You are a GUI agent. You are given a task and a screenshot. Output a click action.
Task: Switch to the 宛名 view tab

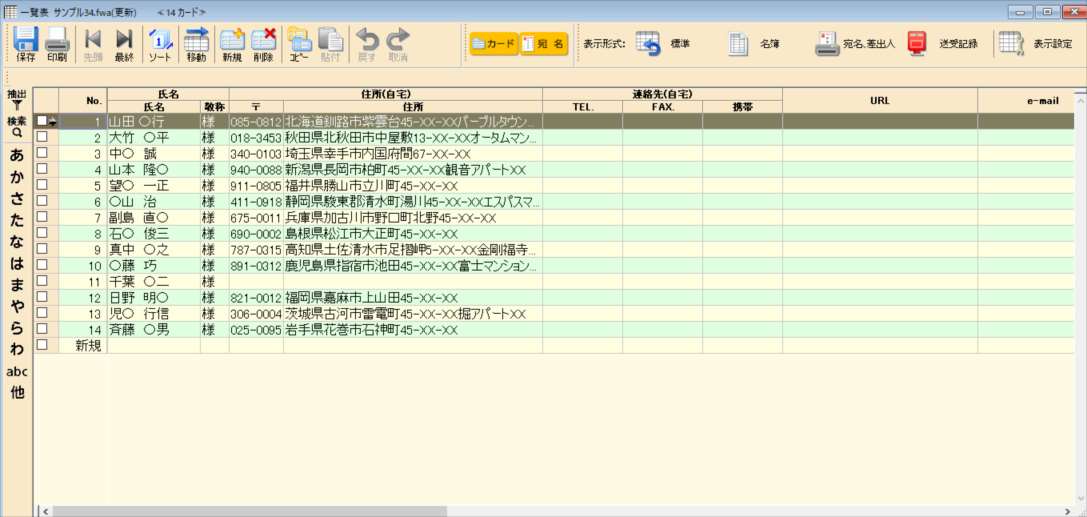point(543,44)
